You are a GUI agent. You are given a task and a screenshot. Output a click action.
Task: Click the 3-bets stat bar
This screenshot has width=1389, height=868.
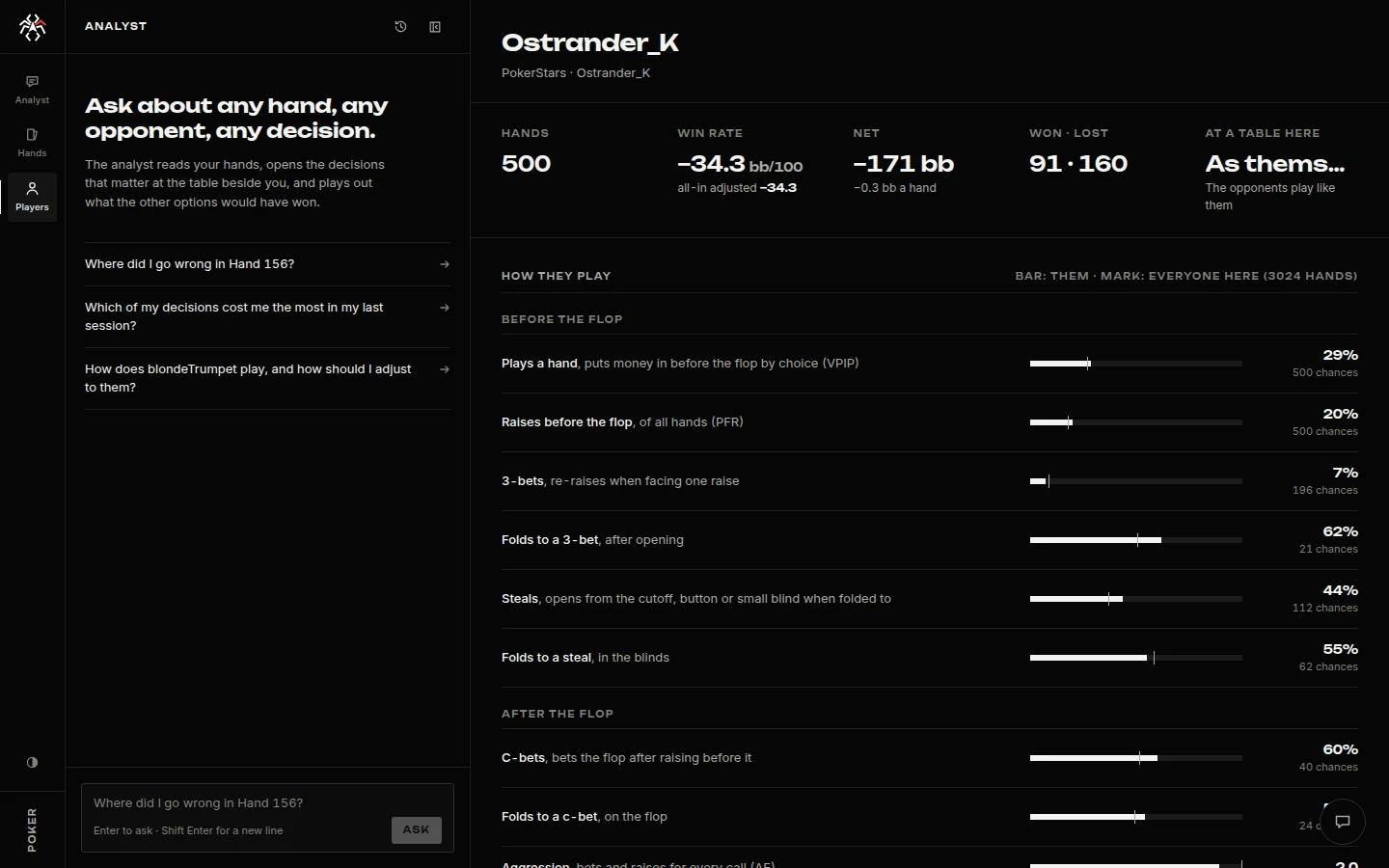point(1136,481)
